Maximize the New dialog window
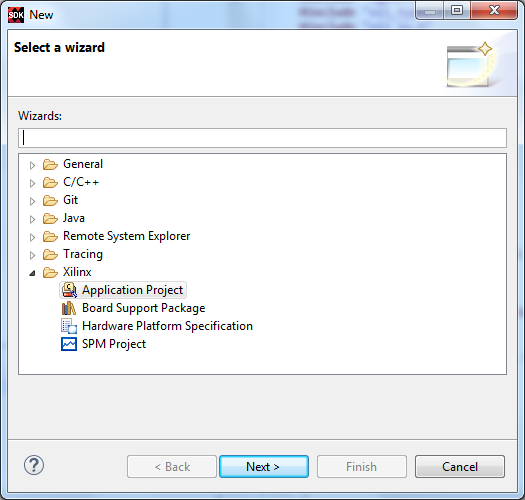 click(x=457, y=11)
